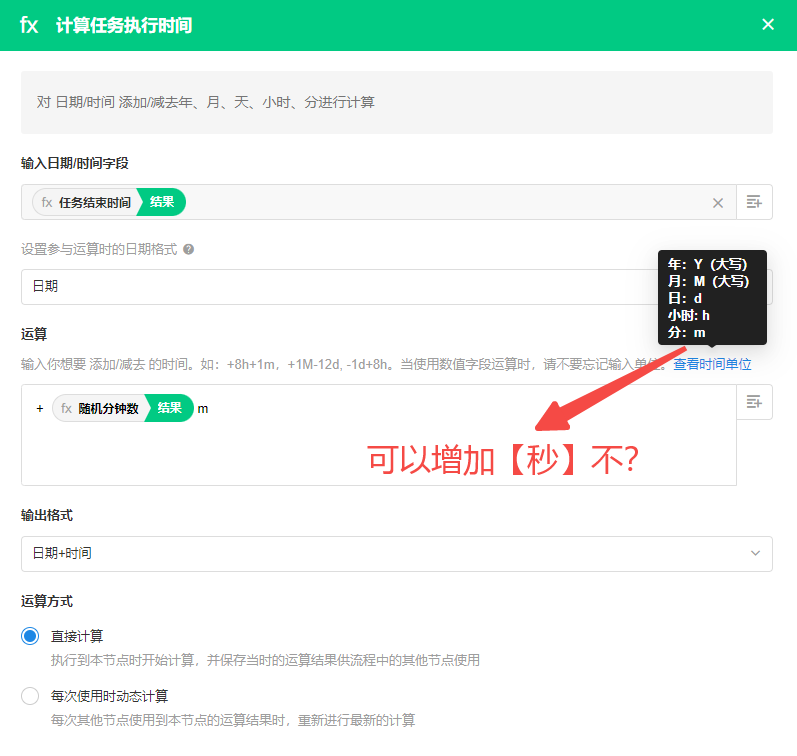Viewport: 797px width, 756px height.
Task: Click the green 结果 tag after 随机分钟数
Action: tap(169, 408)
